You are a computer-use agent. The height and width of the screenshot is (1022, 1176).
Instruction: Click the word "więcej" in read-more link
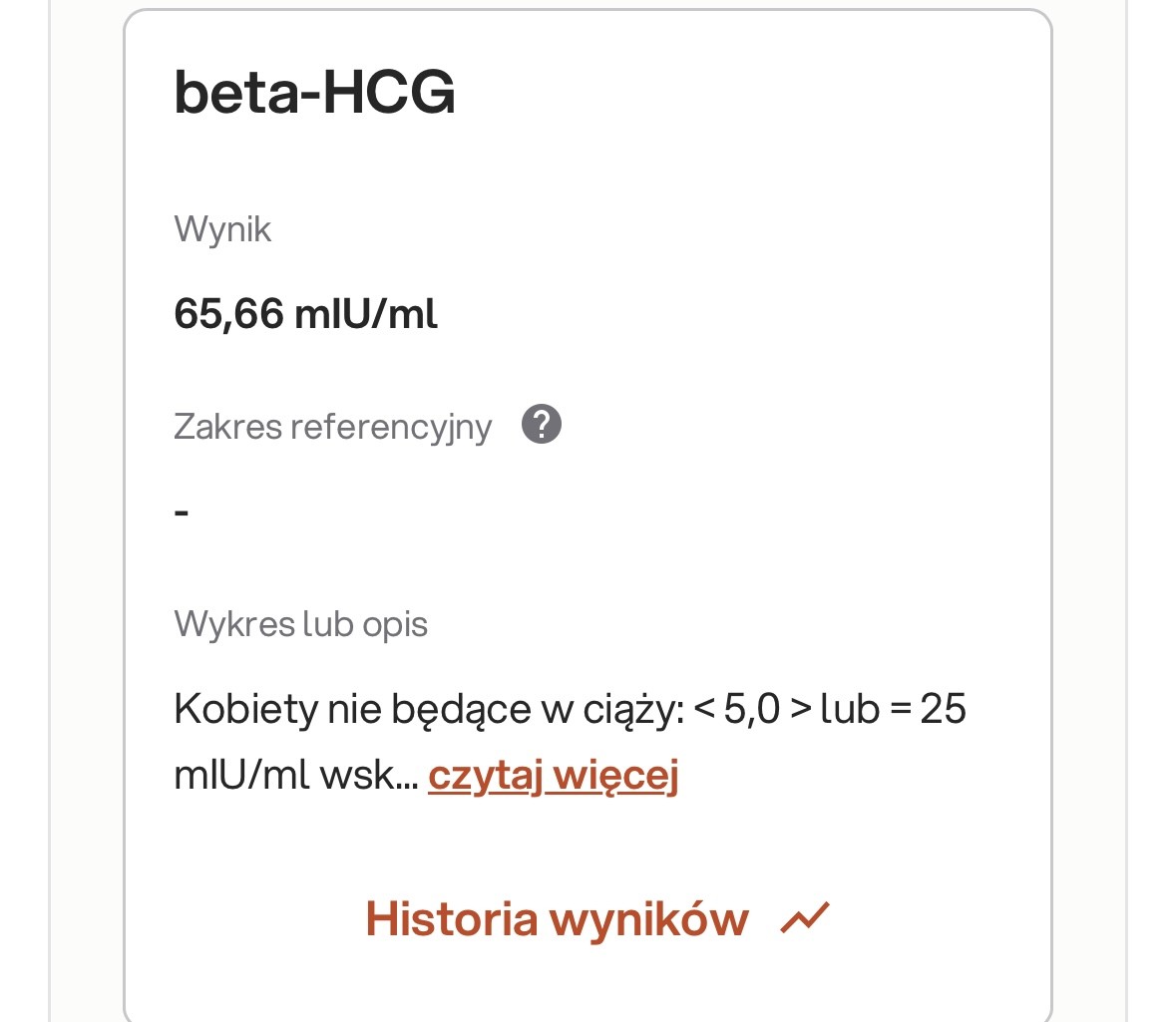pos(615,775)
